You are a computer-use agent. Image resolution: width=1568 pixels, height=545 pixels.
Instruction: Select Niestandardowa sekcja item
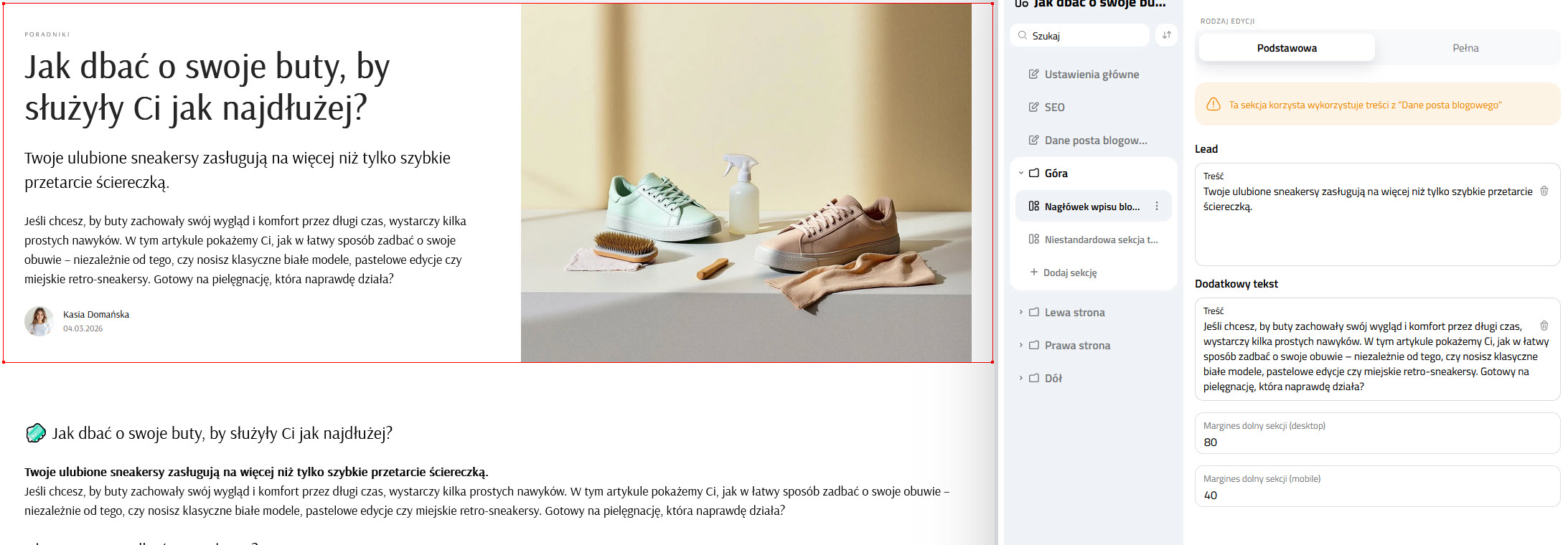click(1100, 240)
